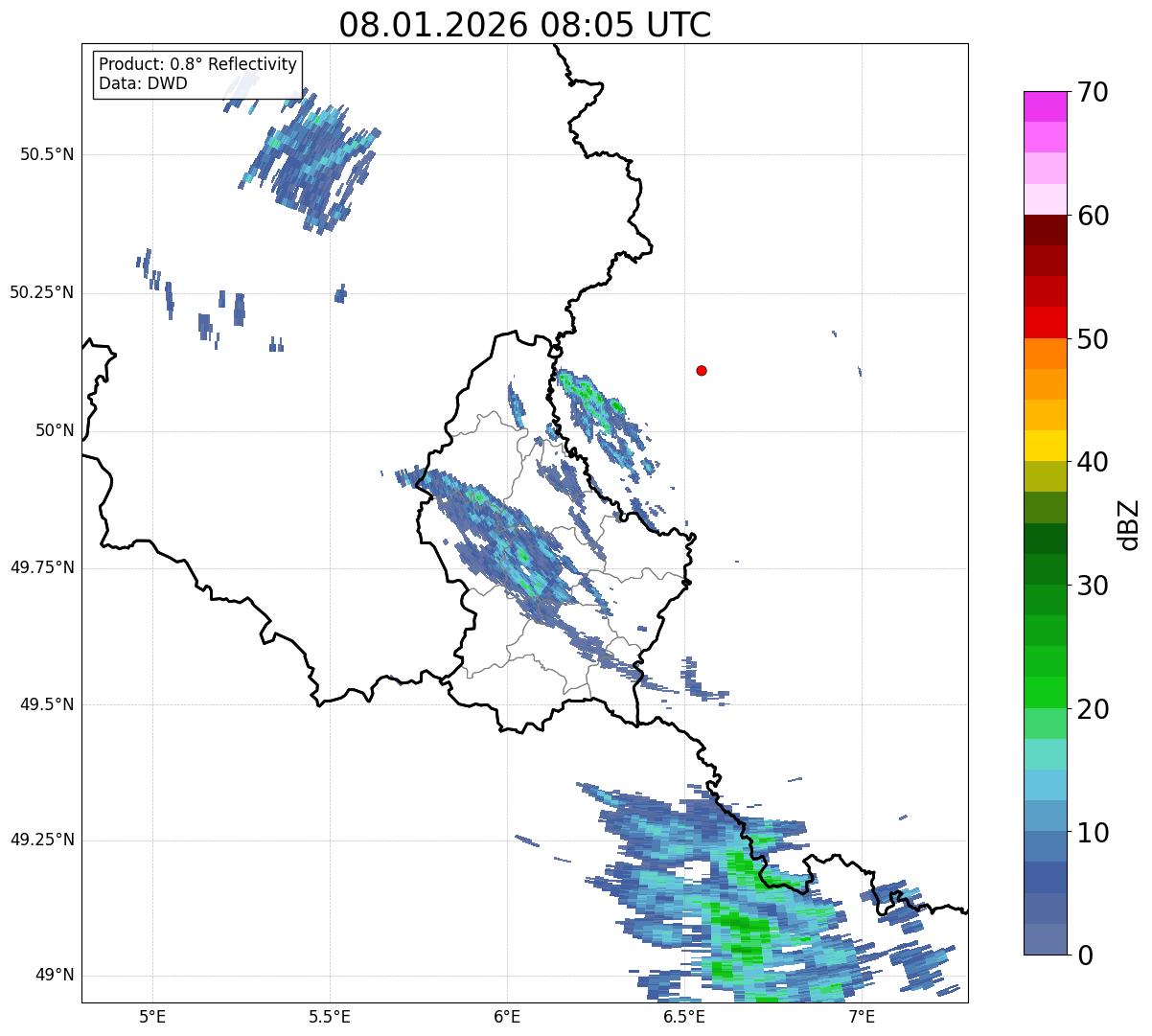Click the orange colorbar segment below 50
1152x1036 pixels.
1045,354
